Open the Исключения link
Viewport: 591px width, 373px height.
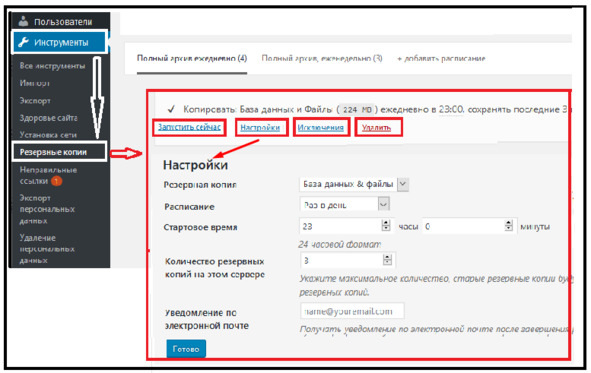[x=320, y=128]
